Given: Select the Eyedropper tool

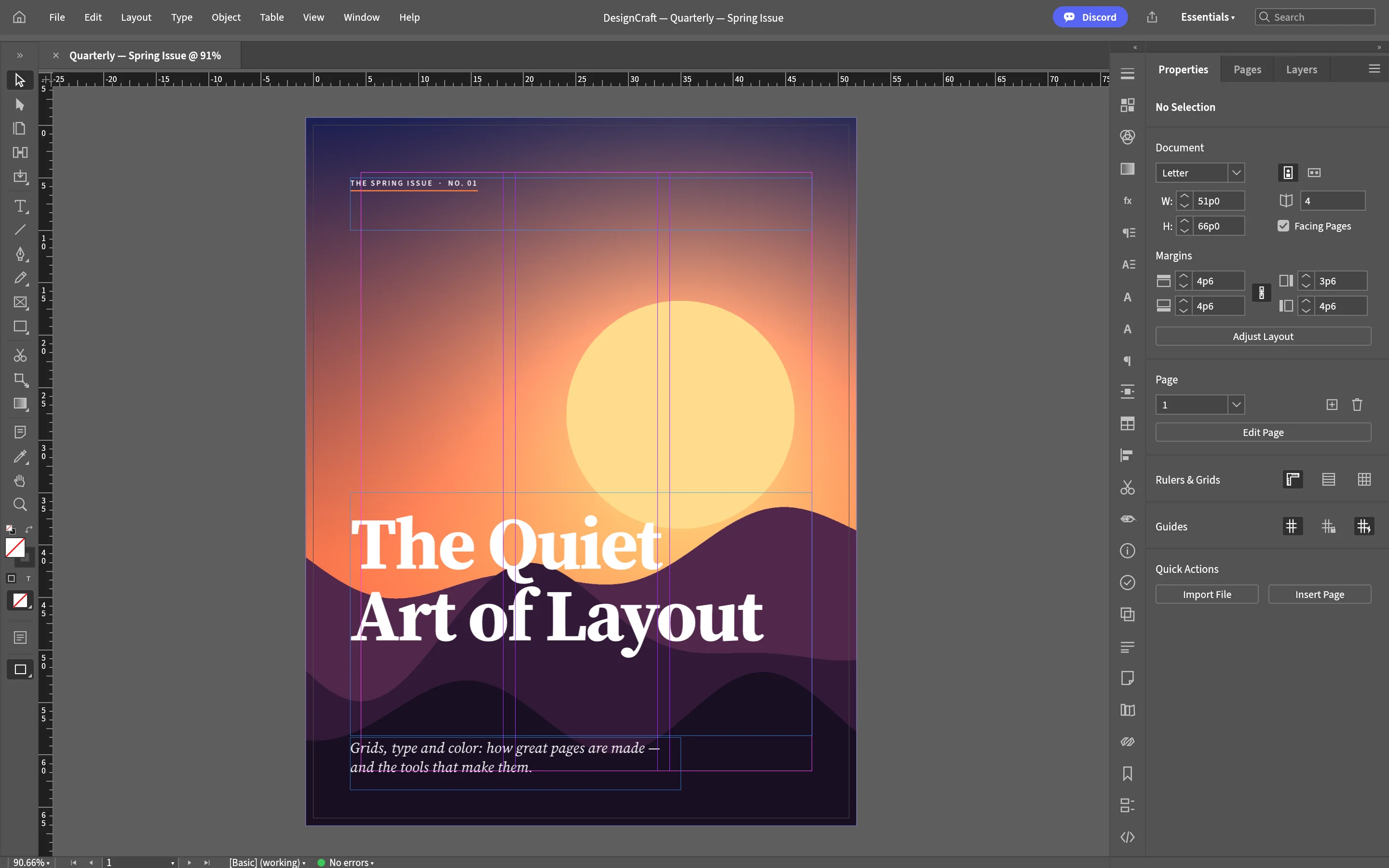Looking at the screenshot, I should [20, 456].
